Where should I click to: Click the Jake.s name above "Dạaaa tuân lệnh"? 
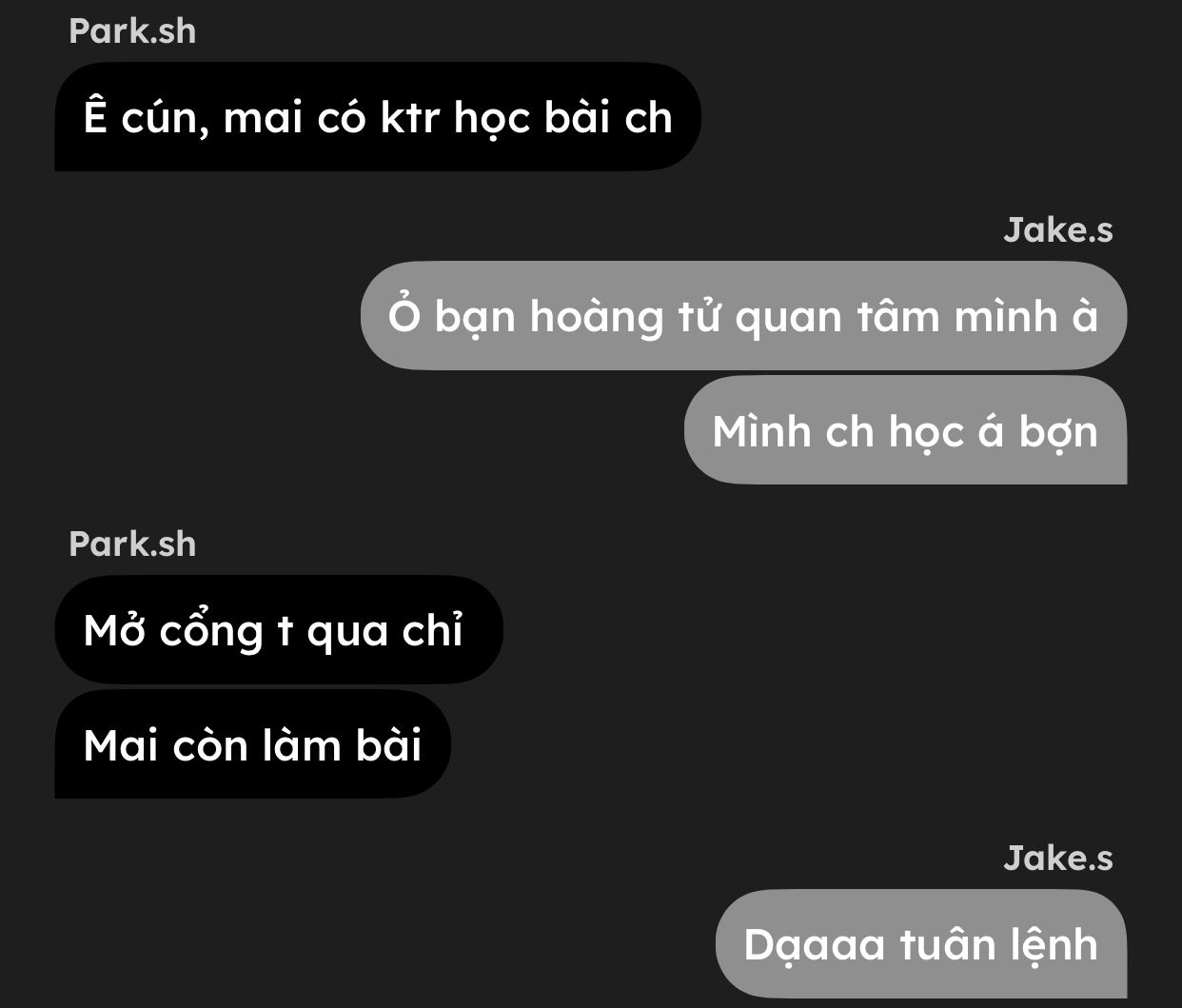[1057, 858]
